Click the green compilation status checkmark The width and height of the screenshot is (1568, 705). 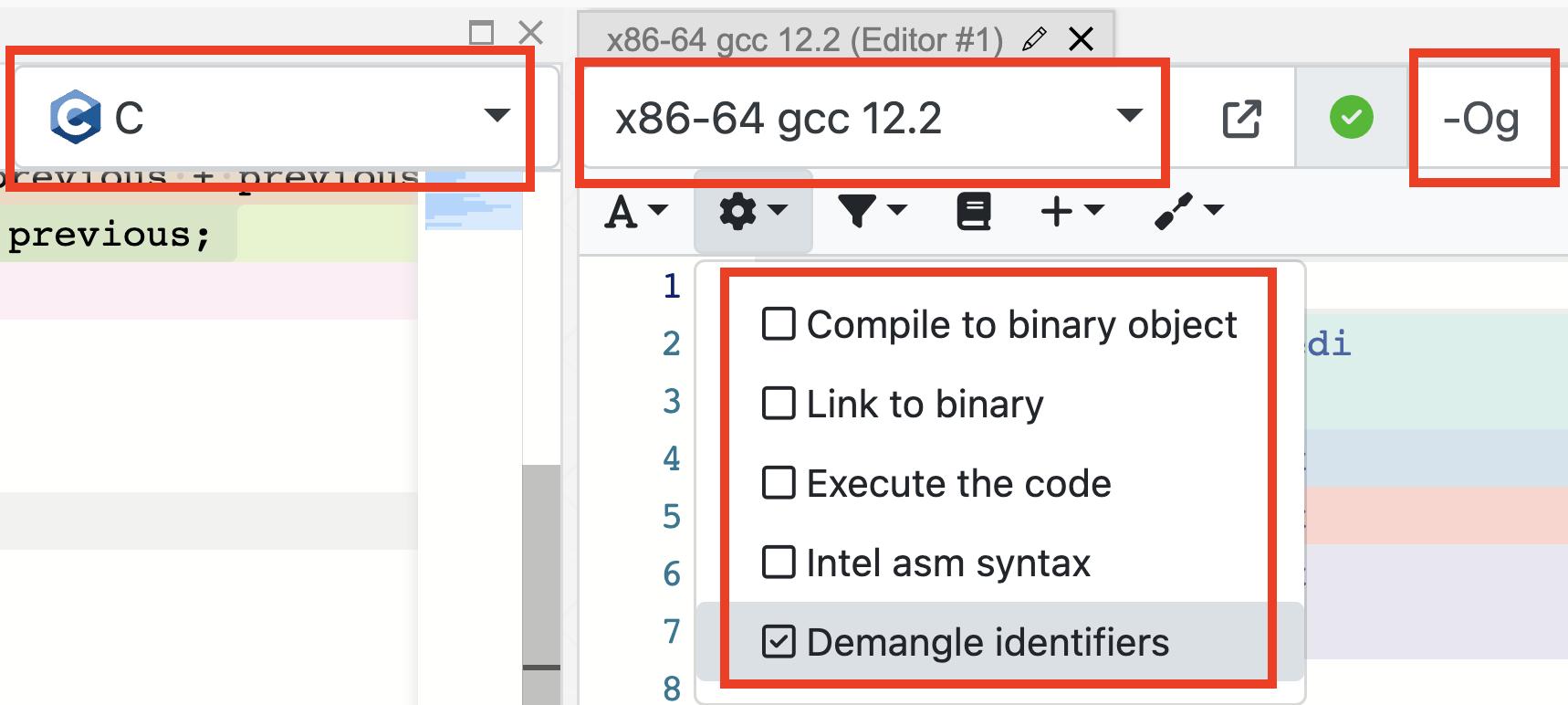(1351, 118)
